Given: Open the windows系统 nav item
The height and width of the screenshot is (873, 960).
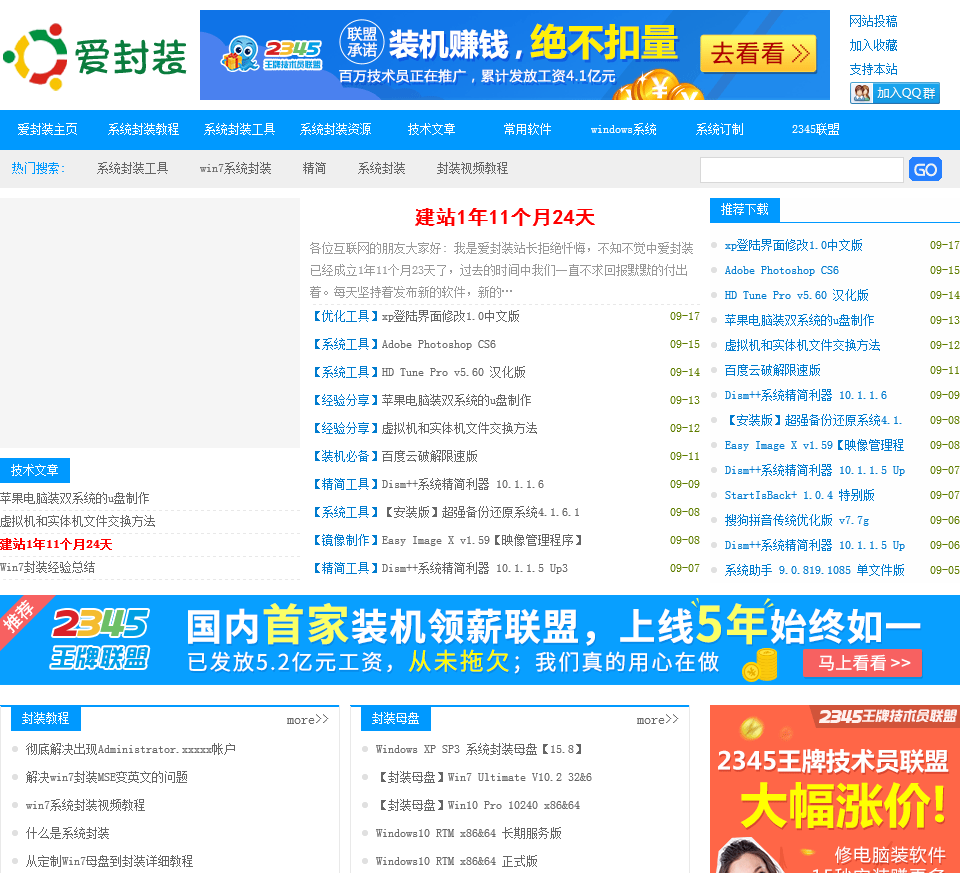Looking at the screenshot, I should [x=623, y=129].
